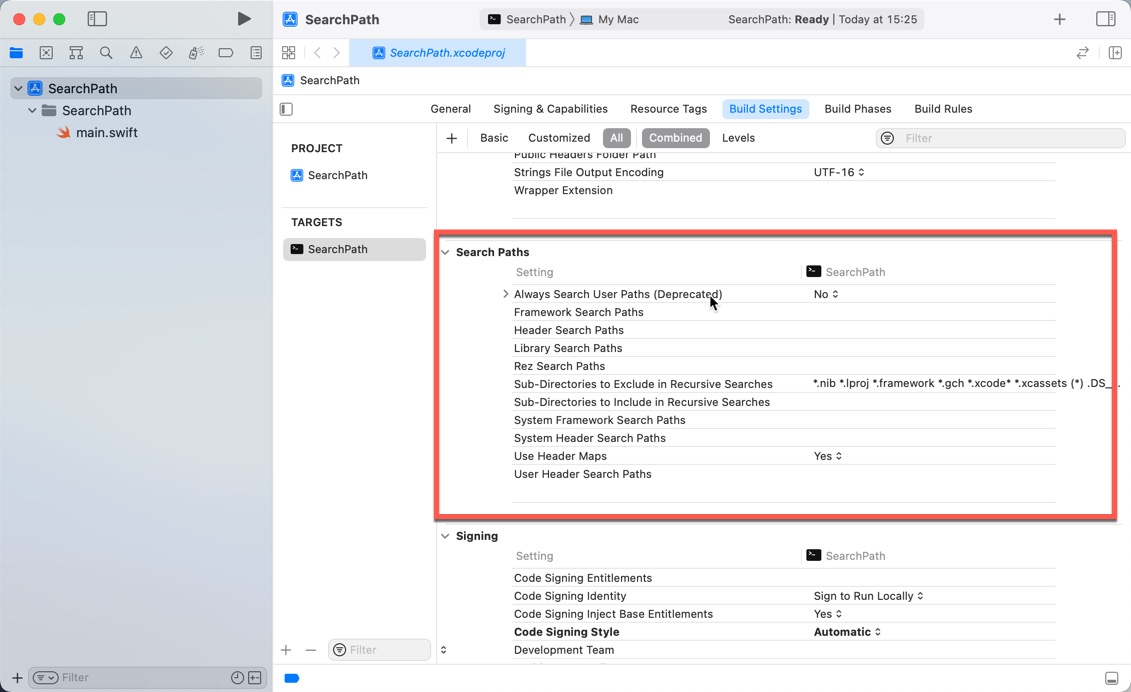This screenshot has width=1131, height=692.
Task: Show the report navigator
Action: 256,53
